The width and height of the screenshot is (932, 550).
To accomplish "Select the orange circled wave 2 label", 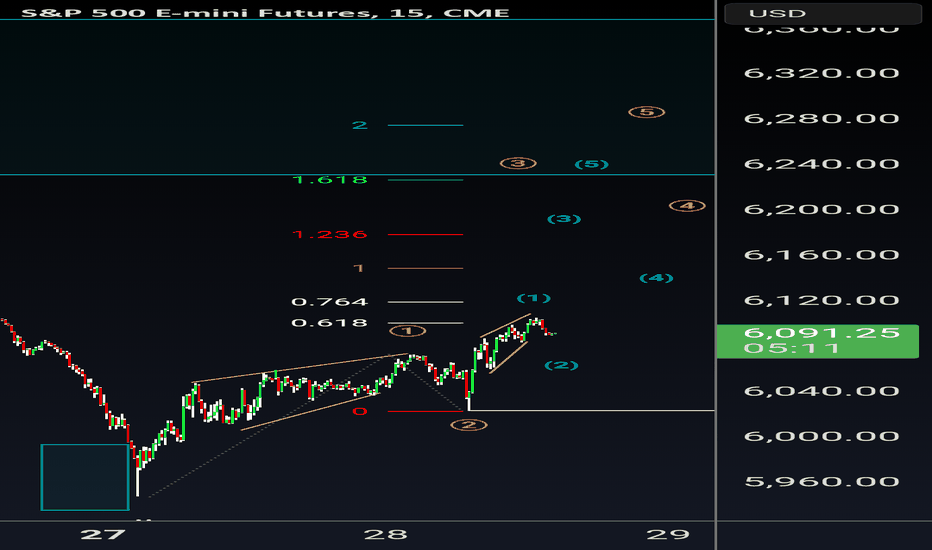I will pyautogui.click(x=469, y=425).
